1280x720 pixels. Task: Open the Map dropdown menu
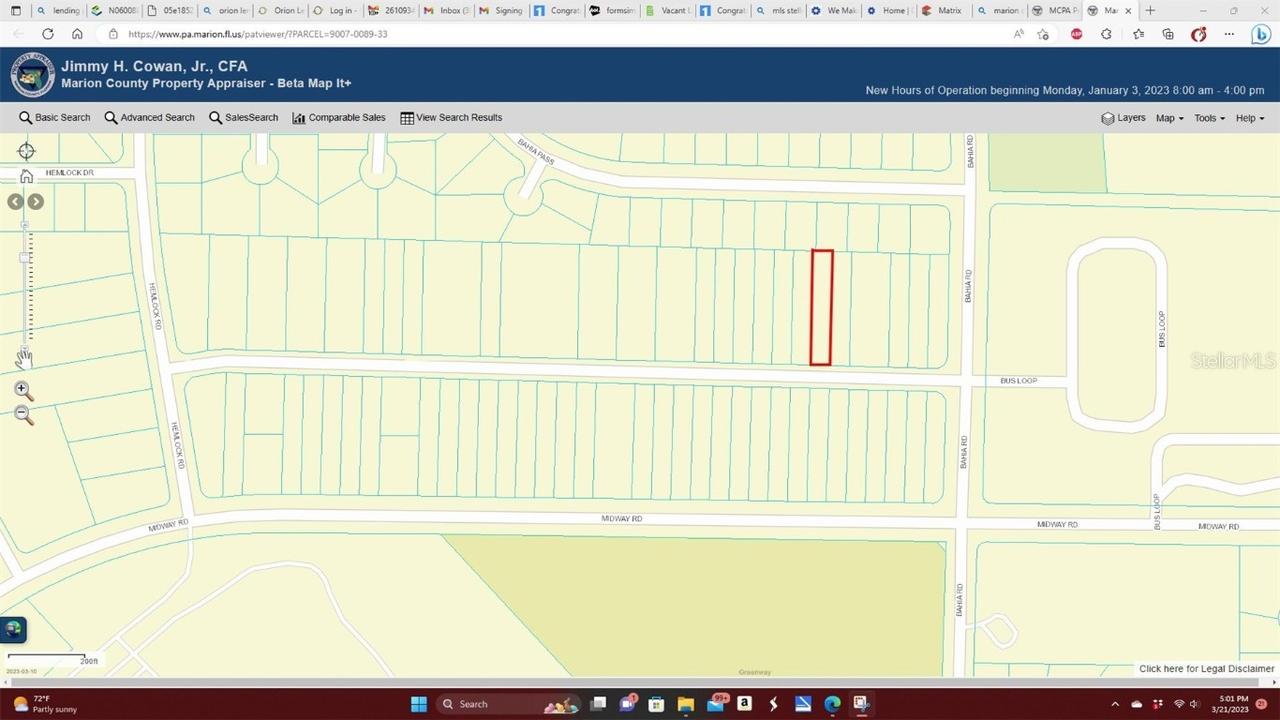[x=1167, y=117]
